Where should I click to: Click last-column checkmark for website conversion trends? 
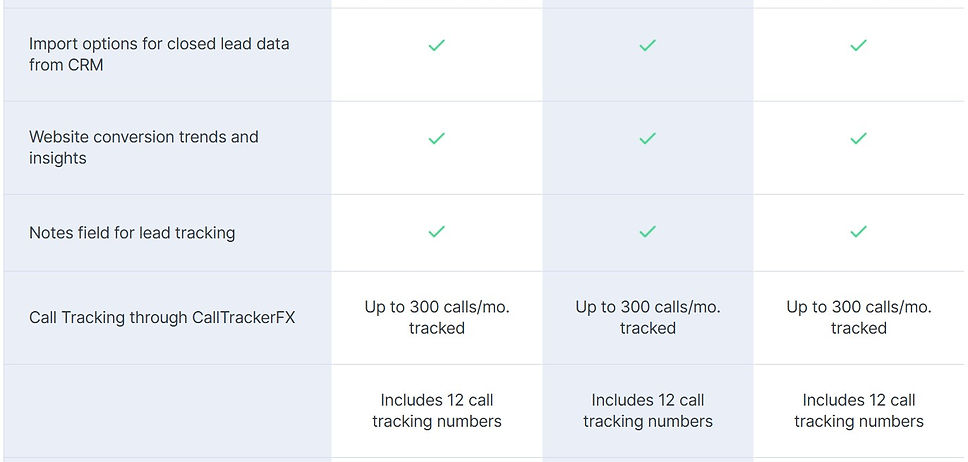click(858, 139)
